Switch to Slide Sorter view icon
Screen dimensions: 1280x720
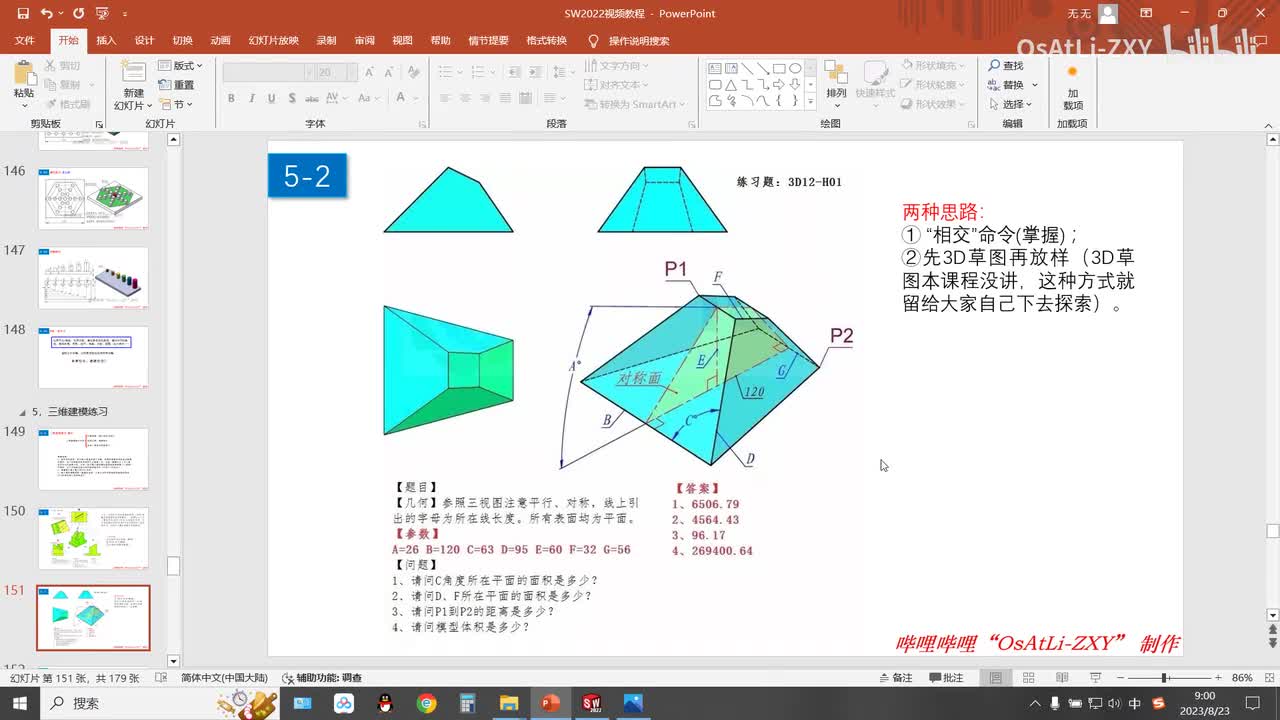click(x=1027, y=678)
